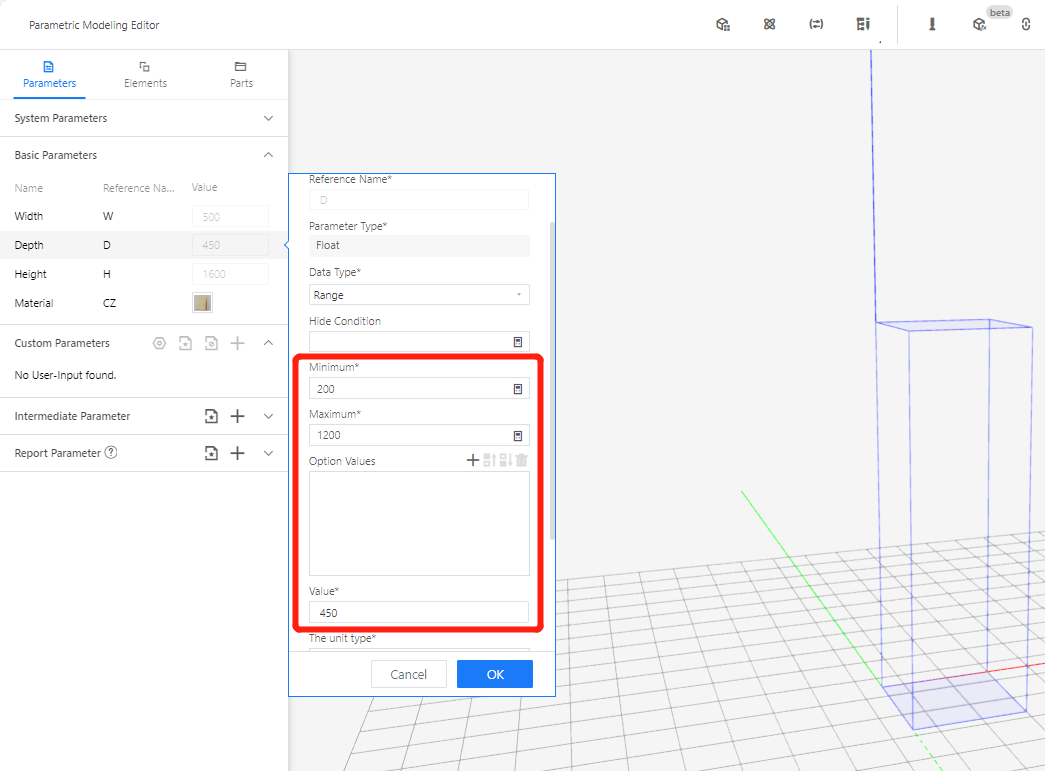Click the Report Parameter help icon
1046x772 pixels.
pyautogui.click(x=111, y=453)
